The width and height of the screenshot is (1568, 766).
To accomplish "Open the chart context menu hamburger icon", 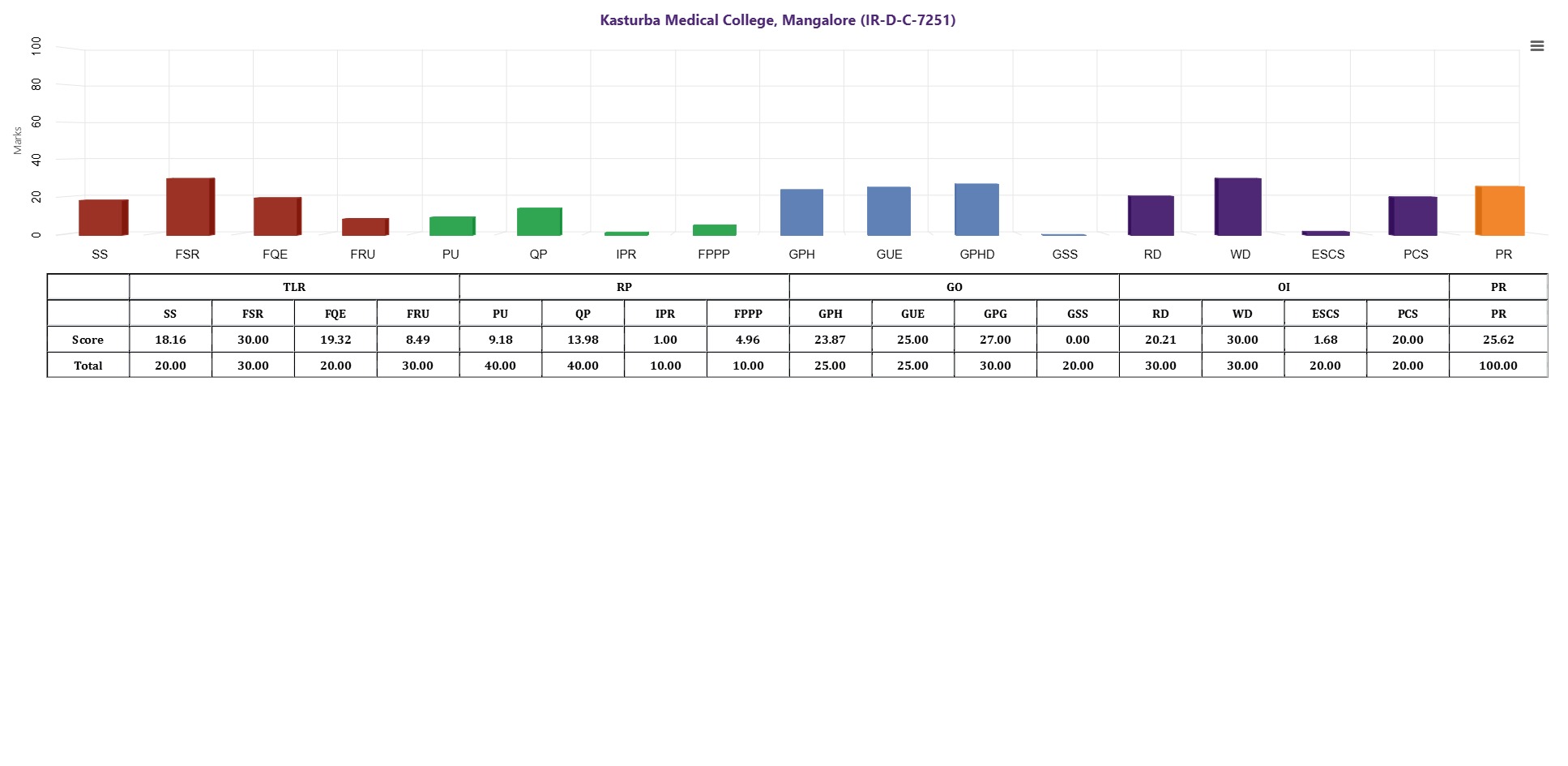I will tap(1536, 46).
